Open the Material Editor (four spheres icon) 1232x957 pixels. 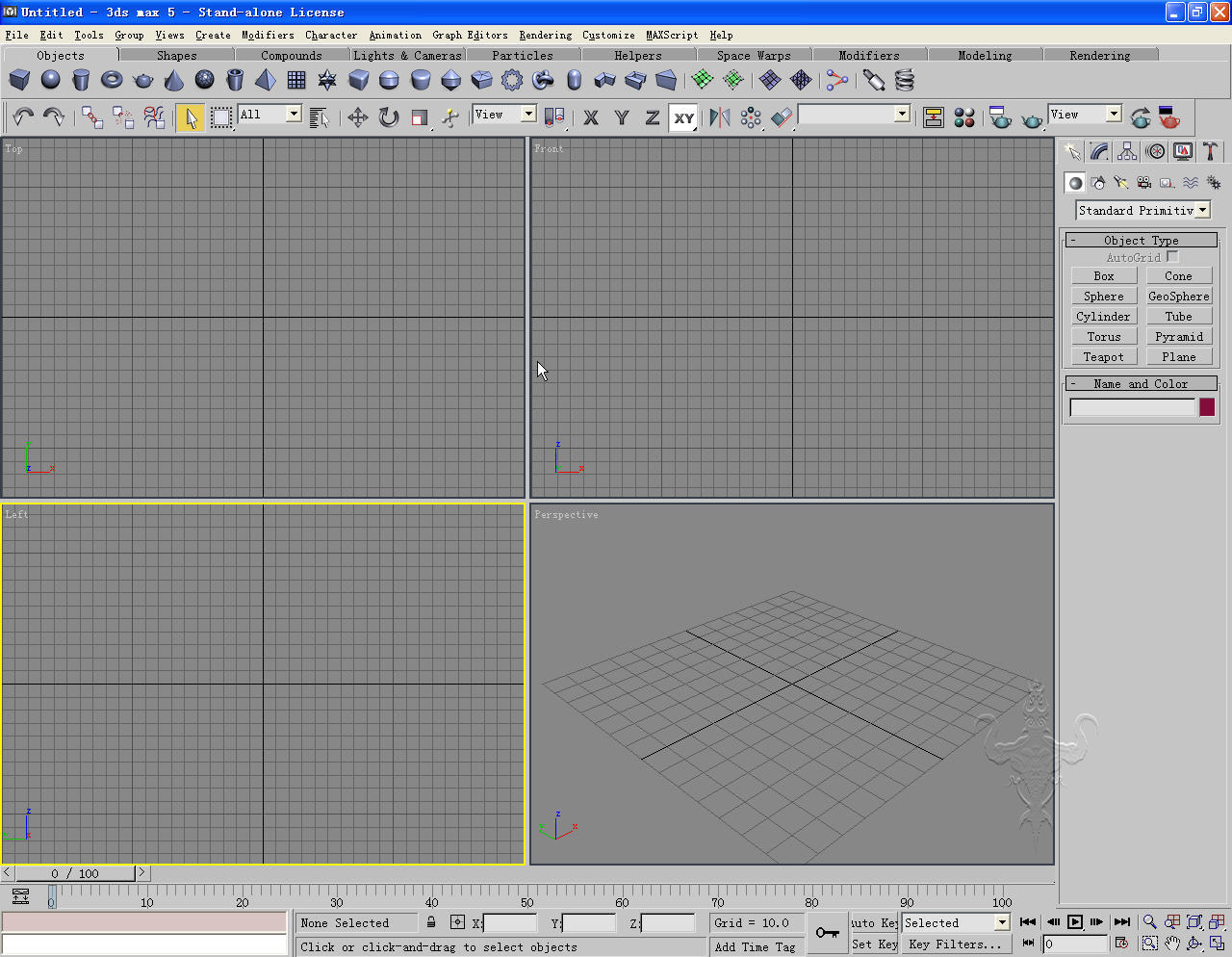pos(964,117)
